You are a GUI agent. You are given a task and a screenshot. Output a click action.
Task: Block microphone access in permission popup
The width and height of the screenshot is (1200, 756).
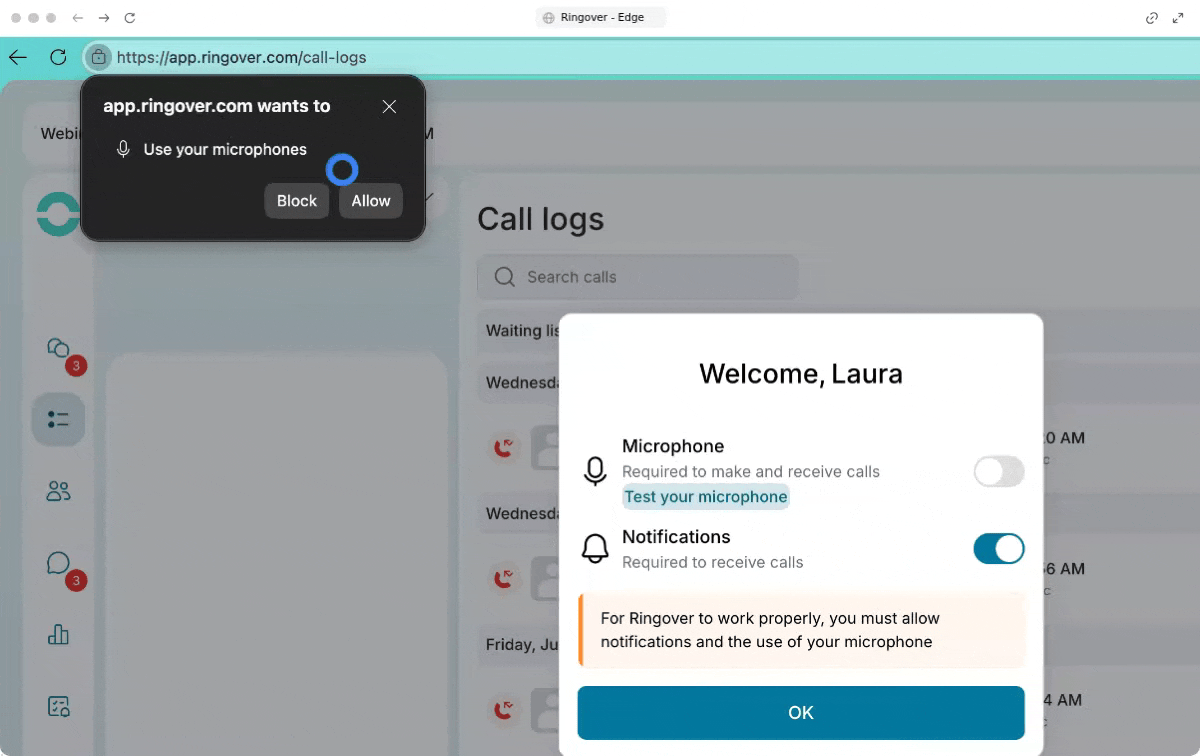pyautogui.click(x=297, y=201)
